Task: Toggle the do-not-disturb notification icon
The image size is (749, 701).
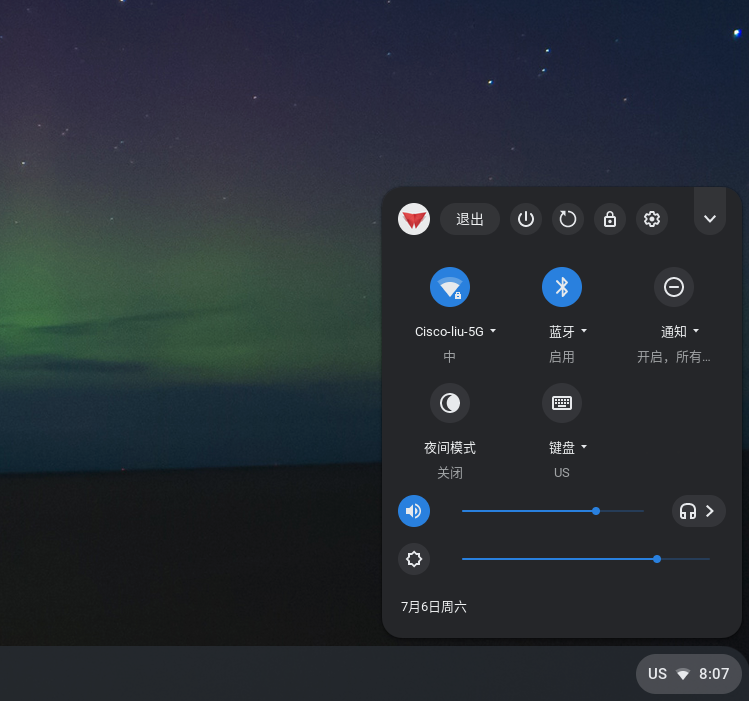Action: pyautogui.click(x=674, y=287)
